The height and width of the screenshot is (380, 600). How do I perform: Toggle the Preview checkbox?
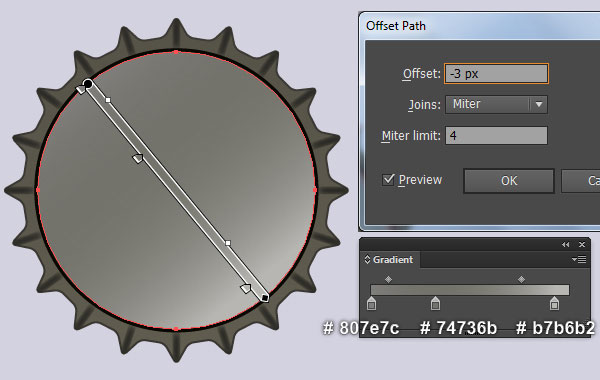tap(388, 179)
